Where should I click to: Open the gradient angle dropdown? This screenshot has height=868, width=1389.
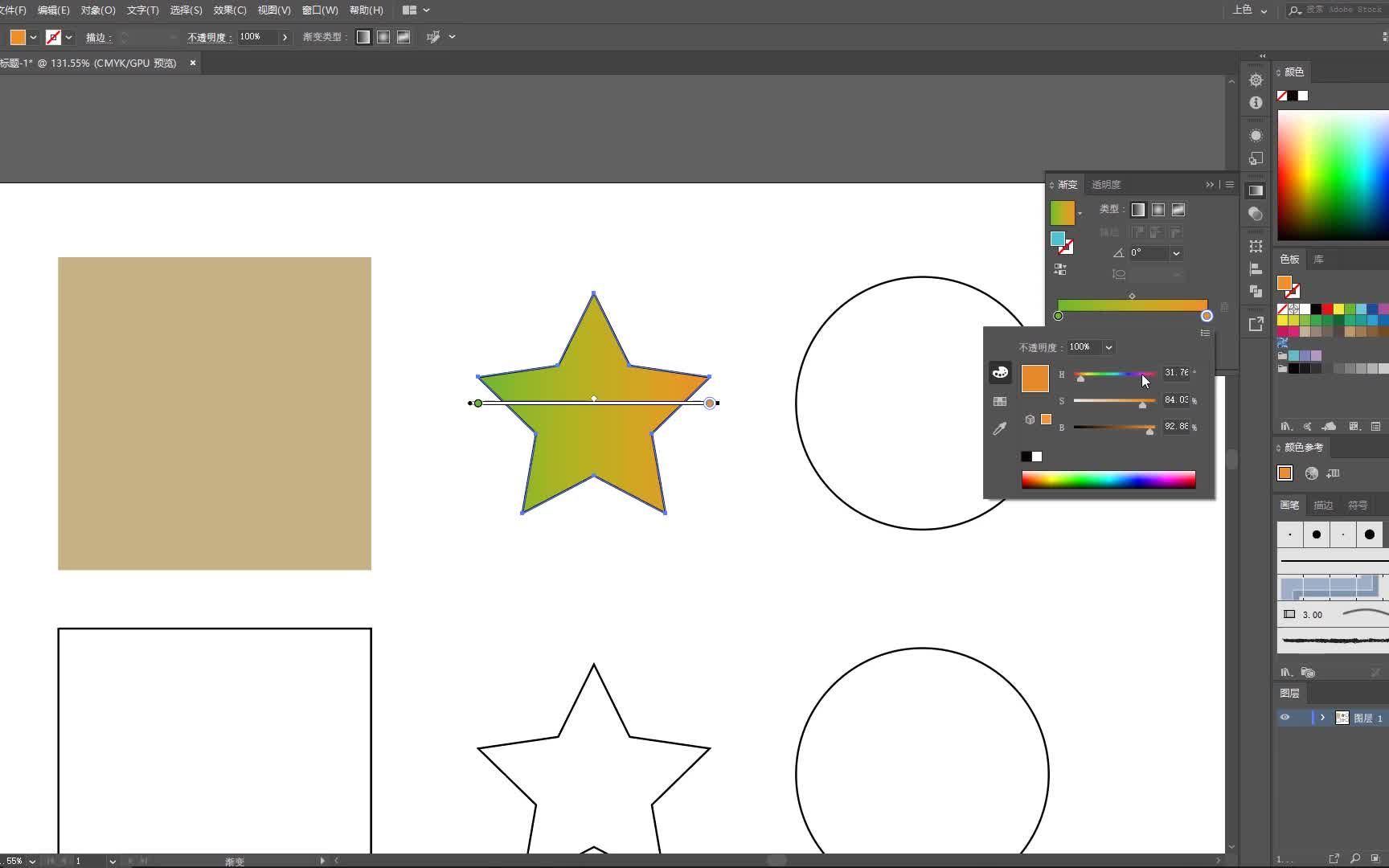click(1176, 253)
